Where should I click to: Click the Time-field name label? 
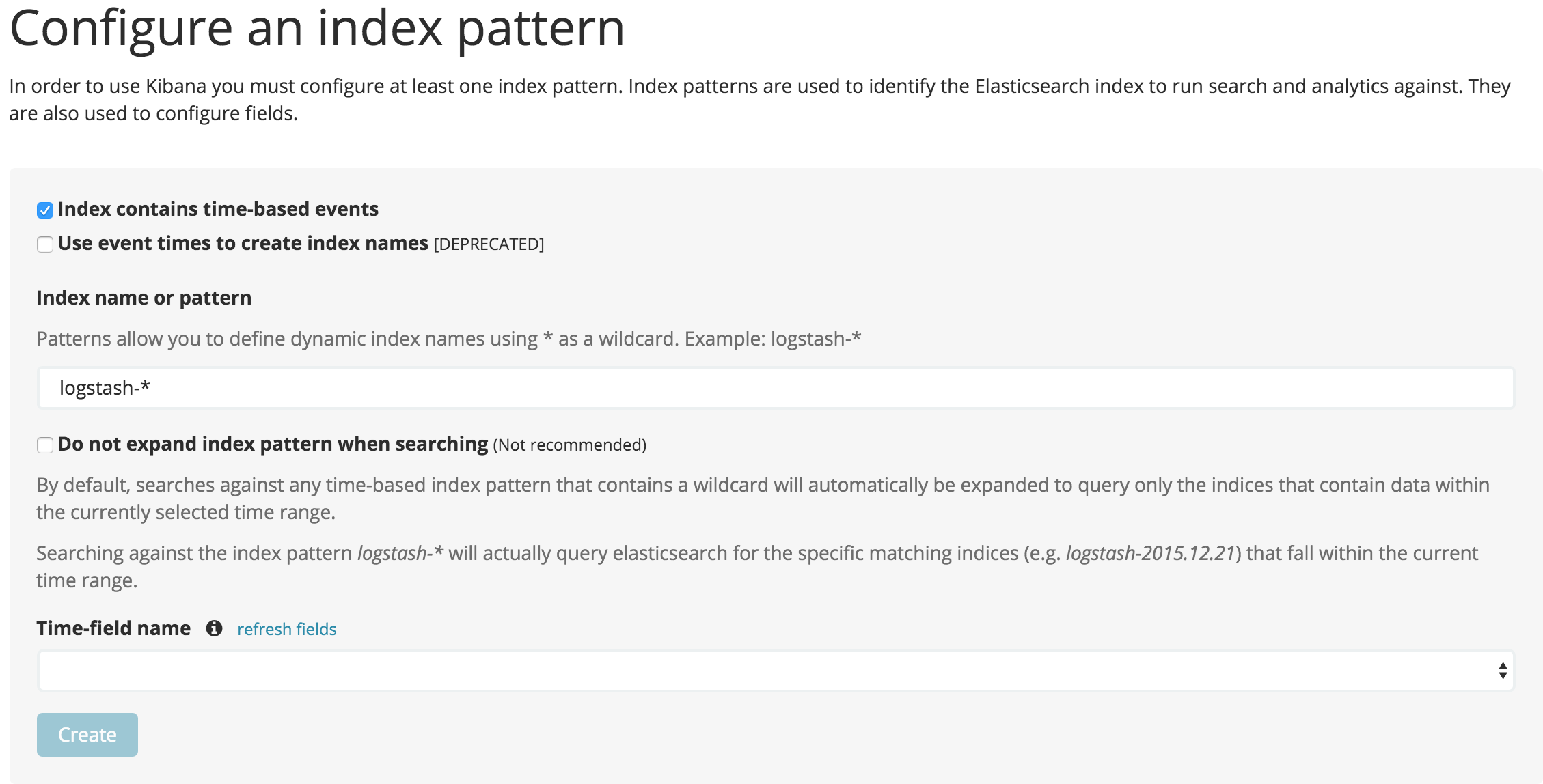coord(113,628)
